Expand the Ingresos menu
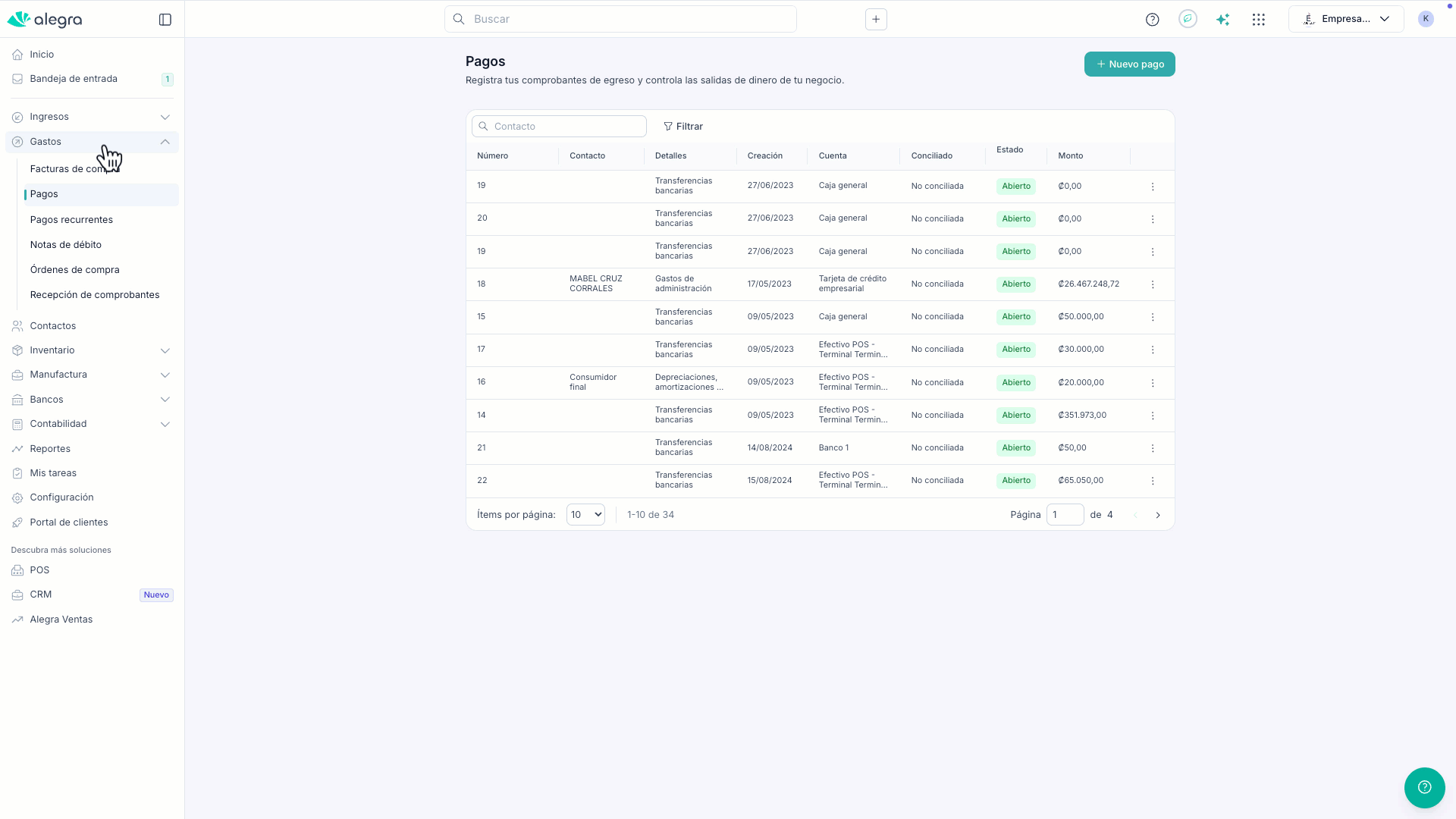 click(93, 117)
